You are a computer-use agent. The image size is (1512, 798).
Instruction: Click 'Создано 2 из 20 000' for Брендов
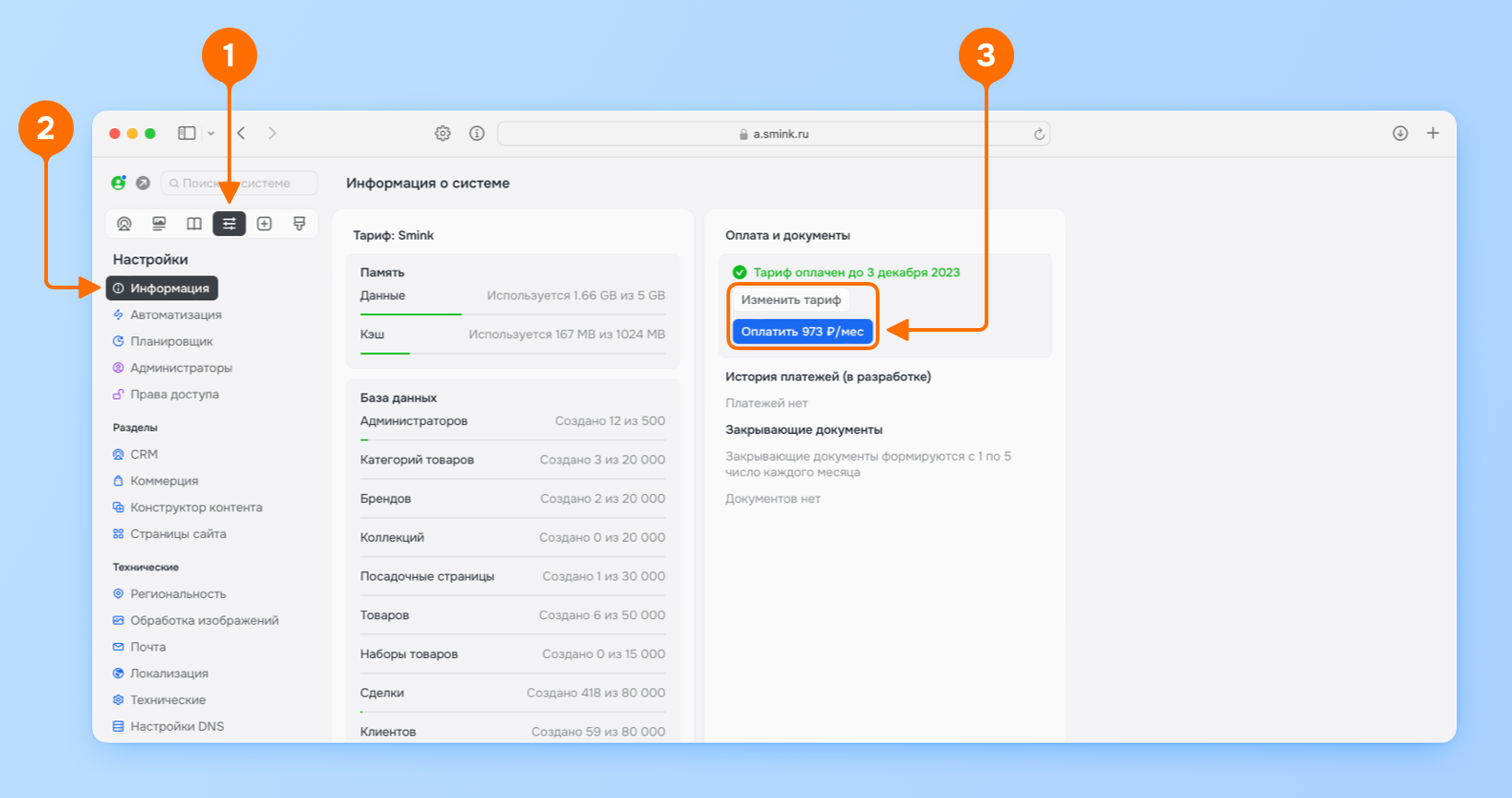coord(603,499)
